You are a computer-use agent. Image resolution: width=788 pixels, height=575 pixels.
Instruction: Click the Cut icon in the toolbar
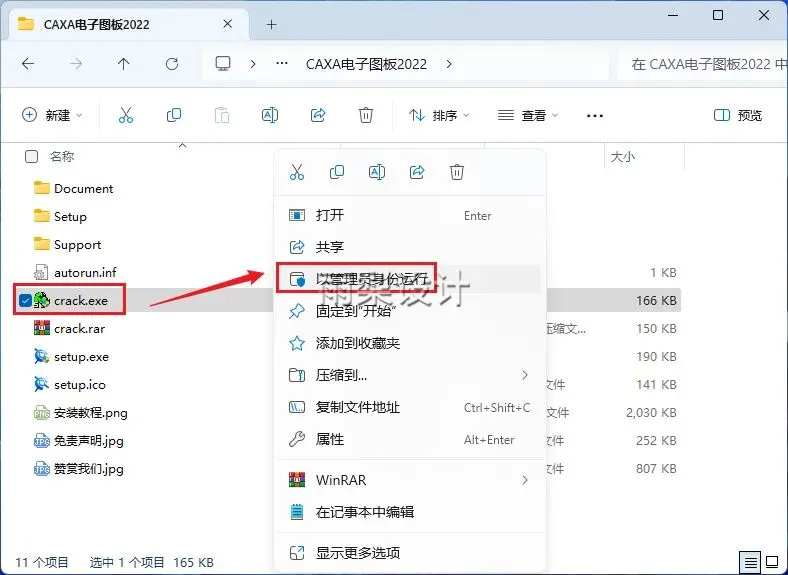(x=126, y=116)
